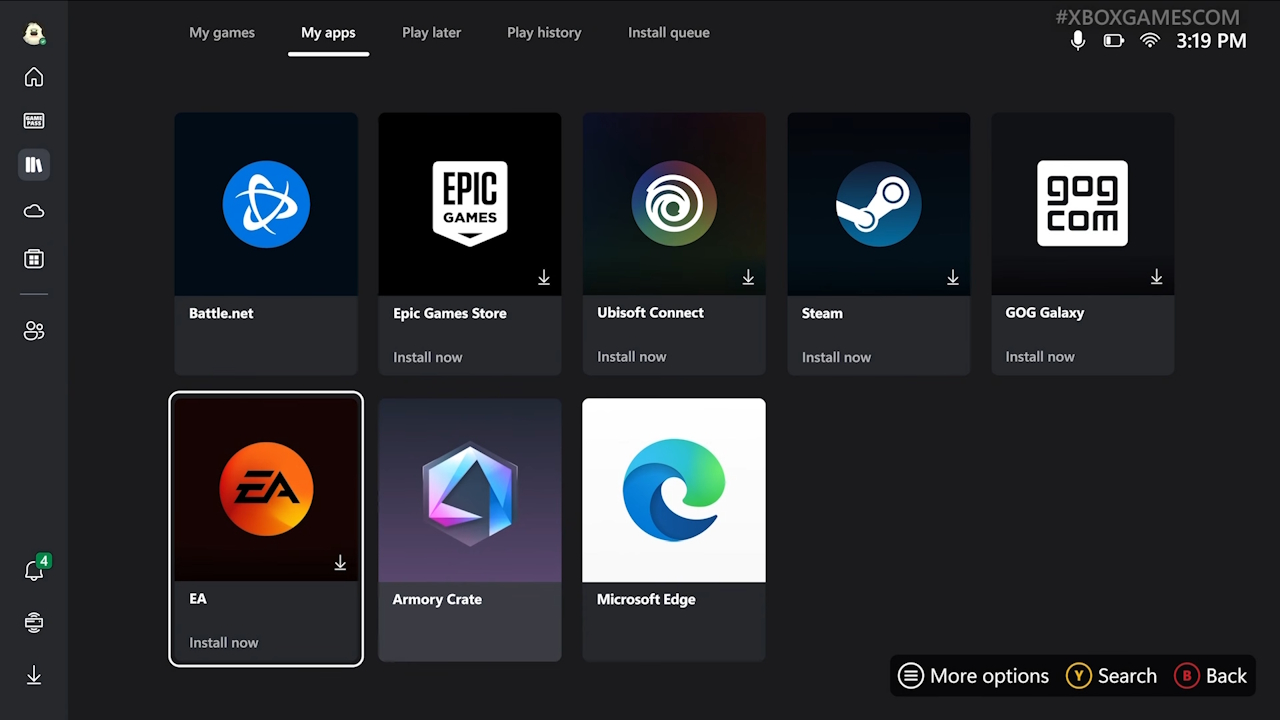Select the Battle.net app tile

266,243
